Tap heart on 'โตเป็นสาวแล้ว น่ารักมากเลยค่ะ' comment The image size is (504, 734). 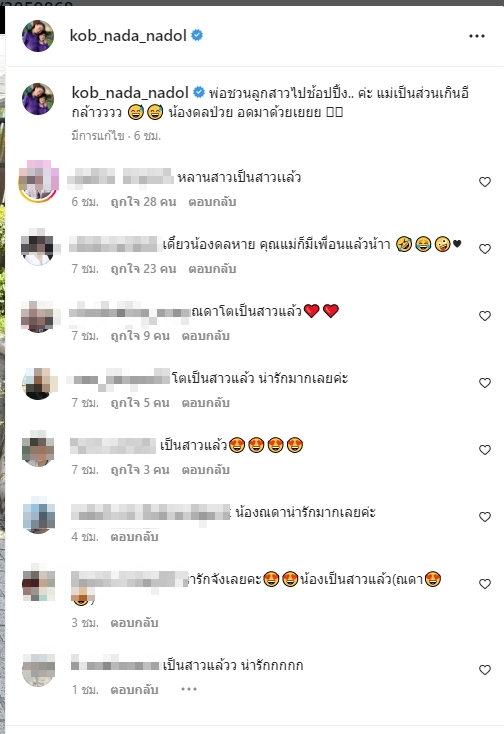pos(485,382)
